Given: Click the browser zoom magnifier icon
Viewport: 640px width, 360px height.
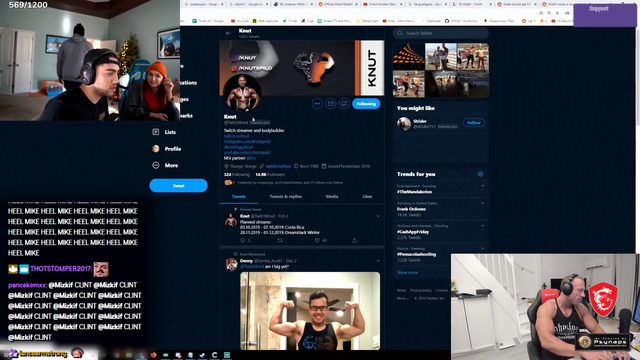Looking at the screenshot, I should point(549,13).
